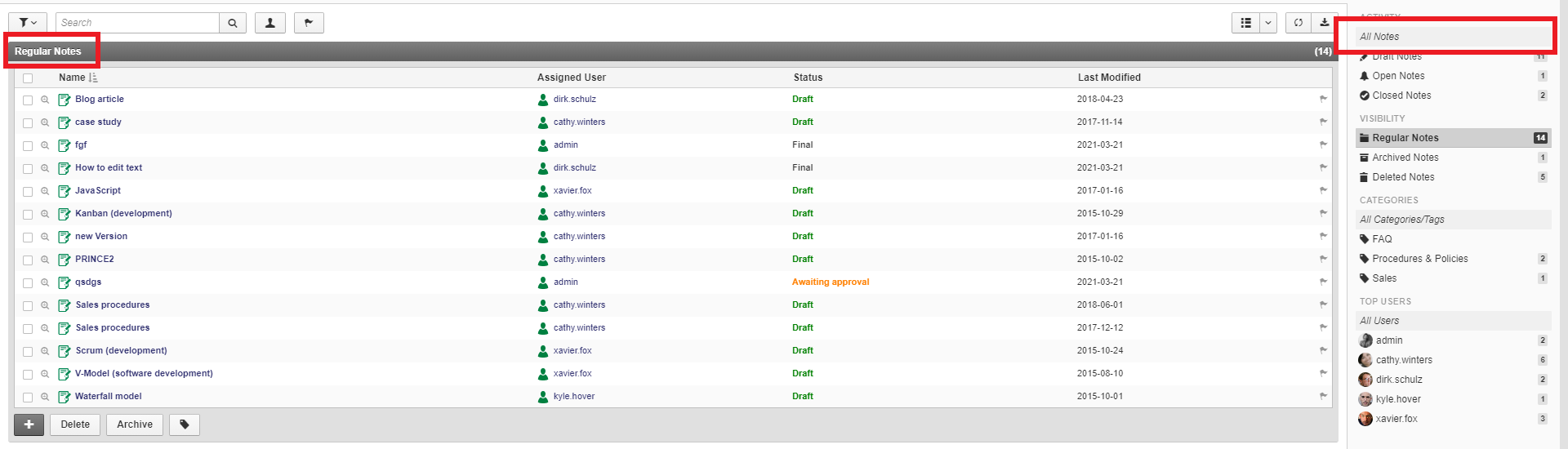Check the Kanban (development) row checkbox

[28, 214]
